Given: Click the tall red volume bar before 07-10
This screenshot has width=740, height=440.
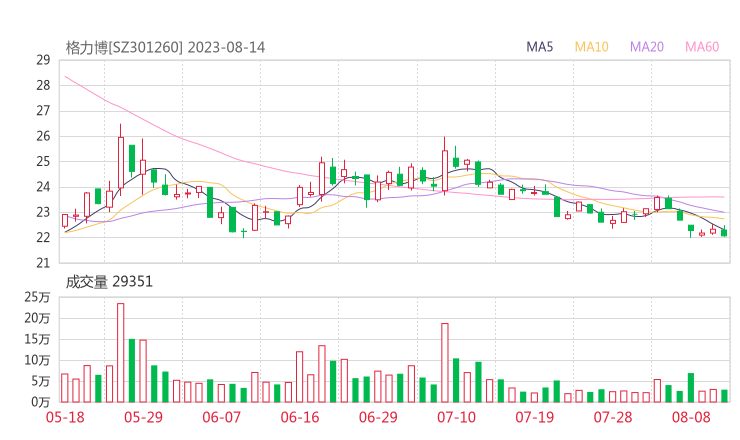Looking at the screenshot, I should pos(445,363).
